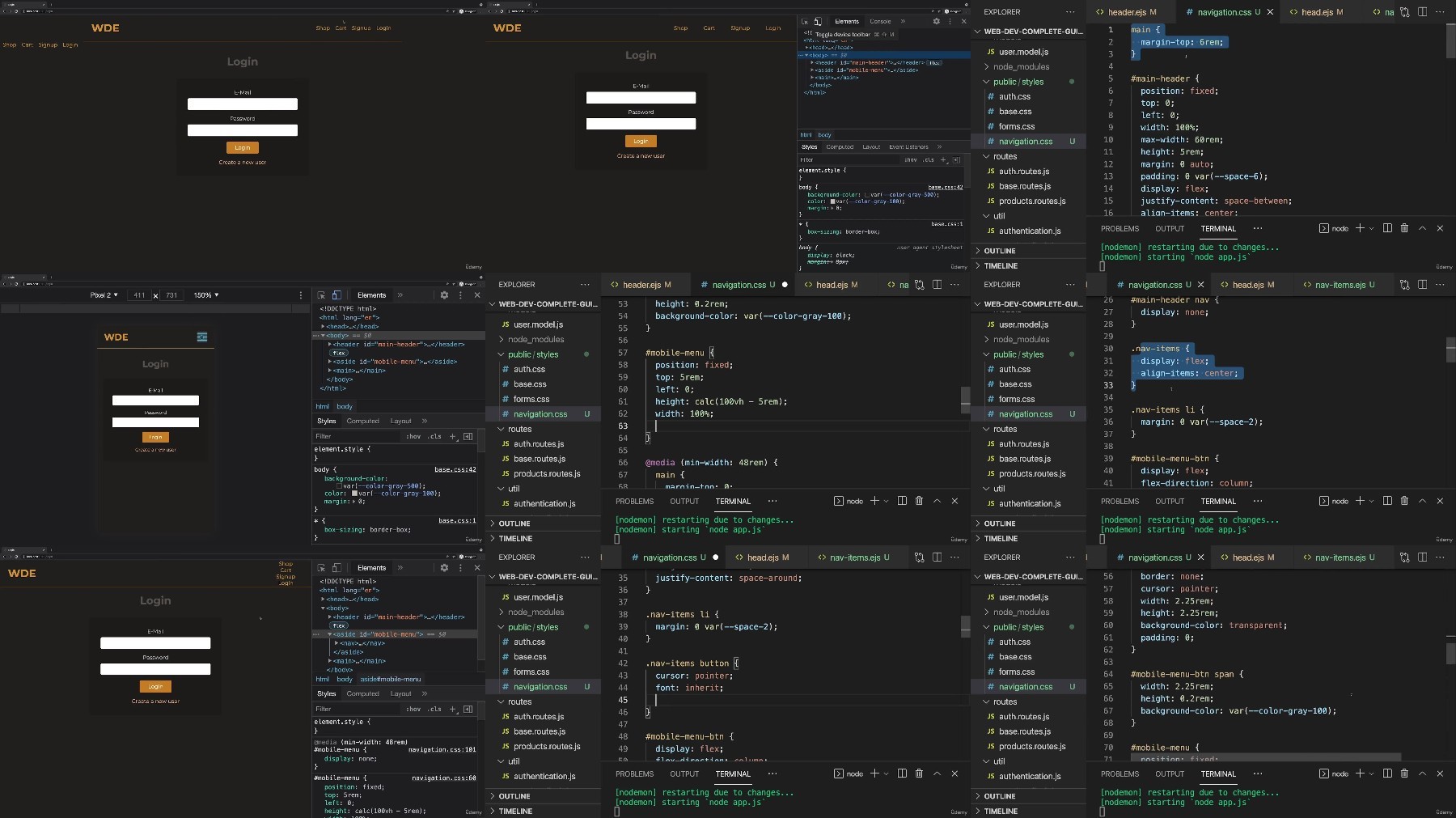1456x818 pixels.
Task: Open changes icon in the editor showing 'main { margin-top'
Action: coord(1404,12)
